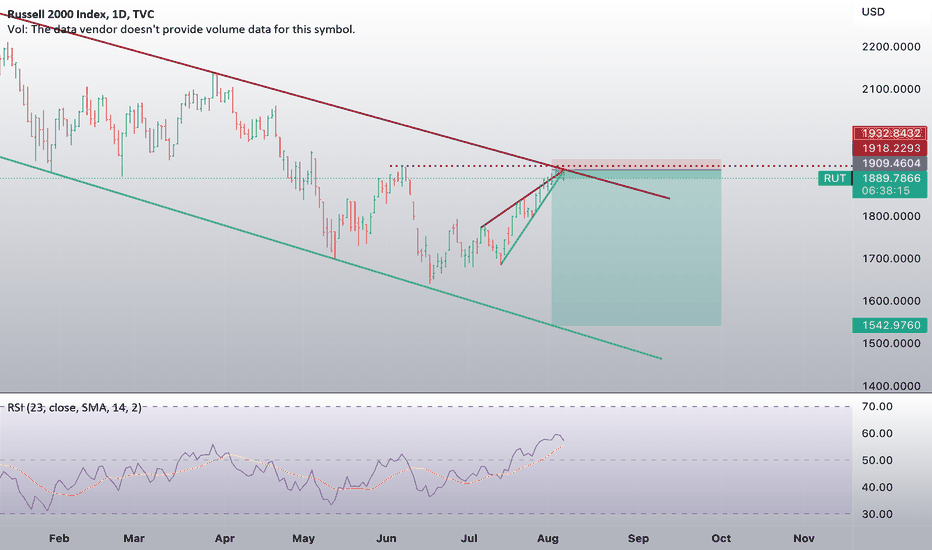Select the red dotted horizontal resistance line
Image resolution: width=932 pixels, height=550 pixels.
[621, 166]
